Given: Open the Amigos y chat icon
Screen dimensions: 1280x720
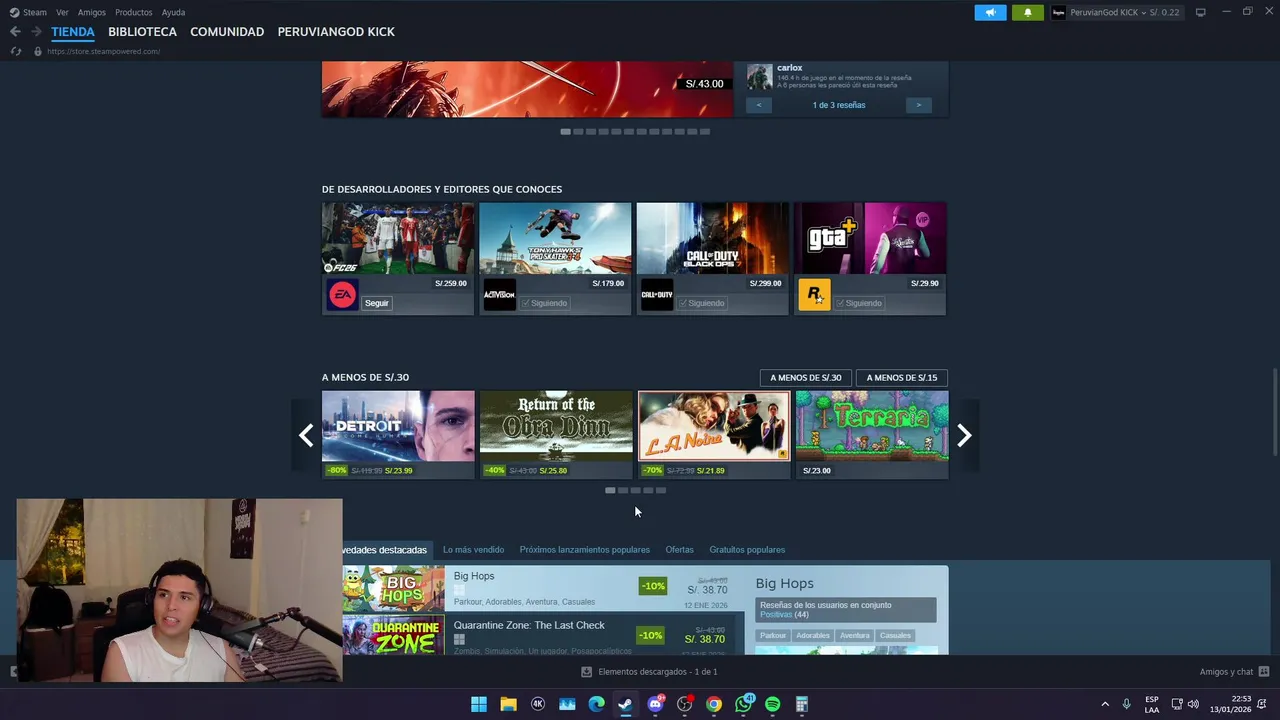Looking at the screenshot, I should click(1264, 672).
